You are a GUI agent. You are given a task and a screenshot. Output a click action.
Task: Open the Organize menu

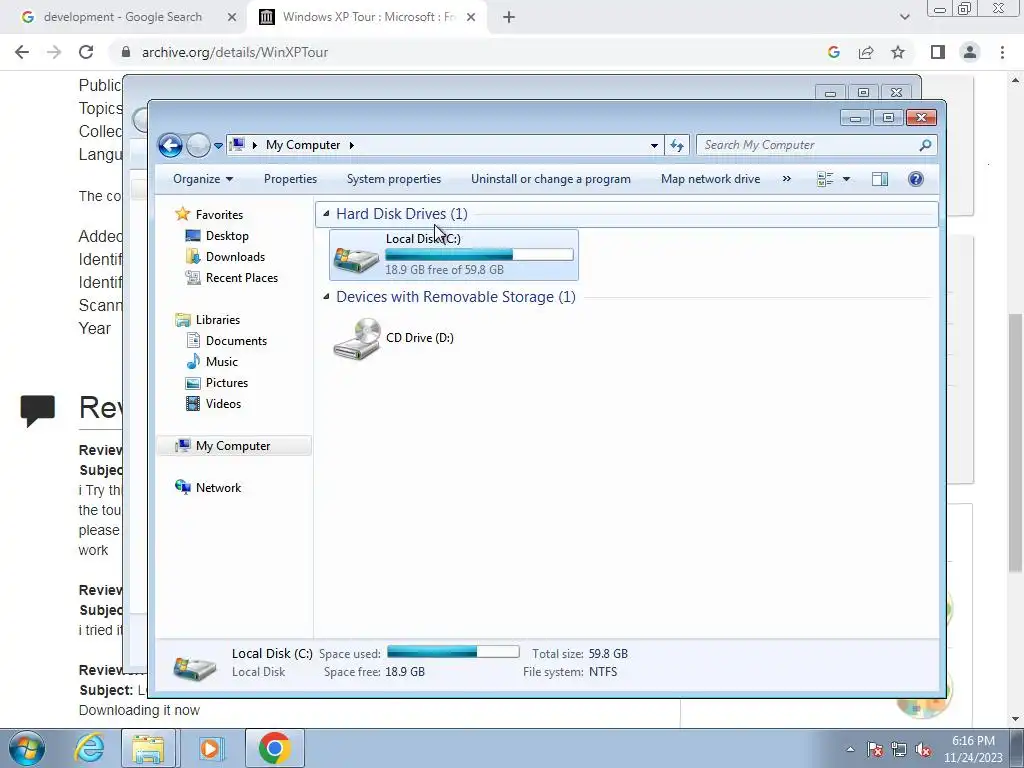(x=202, y=179)
